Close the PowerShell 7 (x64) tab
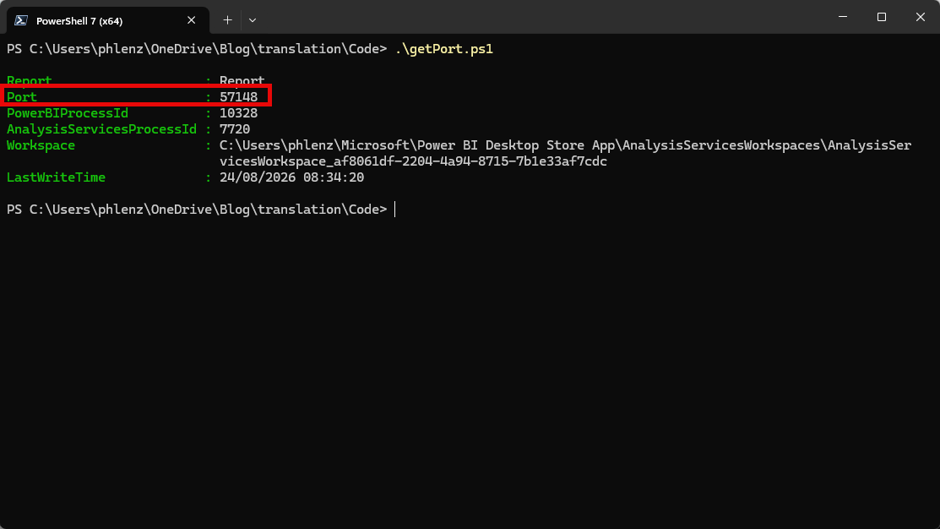This screenshot has height=529, width=940. tap(191, 20)
